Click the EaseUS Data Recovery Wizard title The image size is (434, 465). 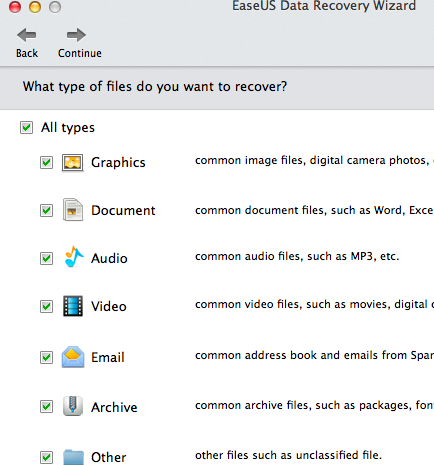tap(324, 6)
